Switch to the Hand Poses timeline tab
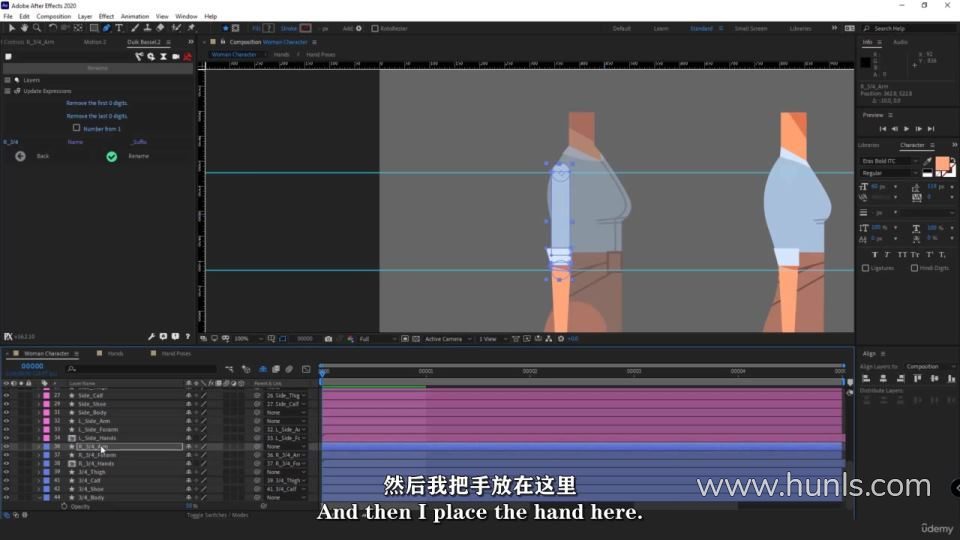This screenshot has width=960, height=540. [176, 354]
